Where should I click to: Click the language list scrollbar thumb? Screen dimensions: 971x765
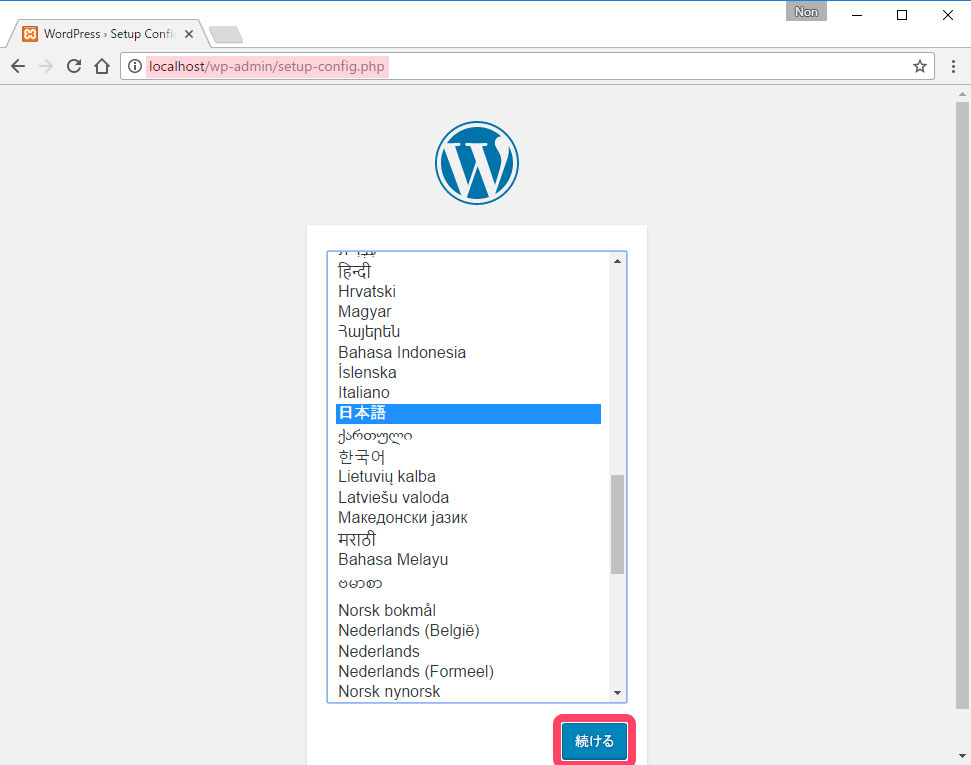(617, 525)
